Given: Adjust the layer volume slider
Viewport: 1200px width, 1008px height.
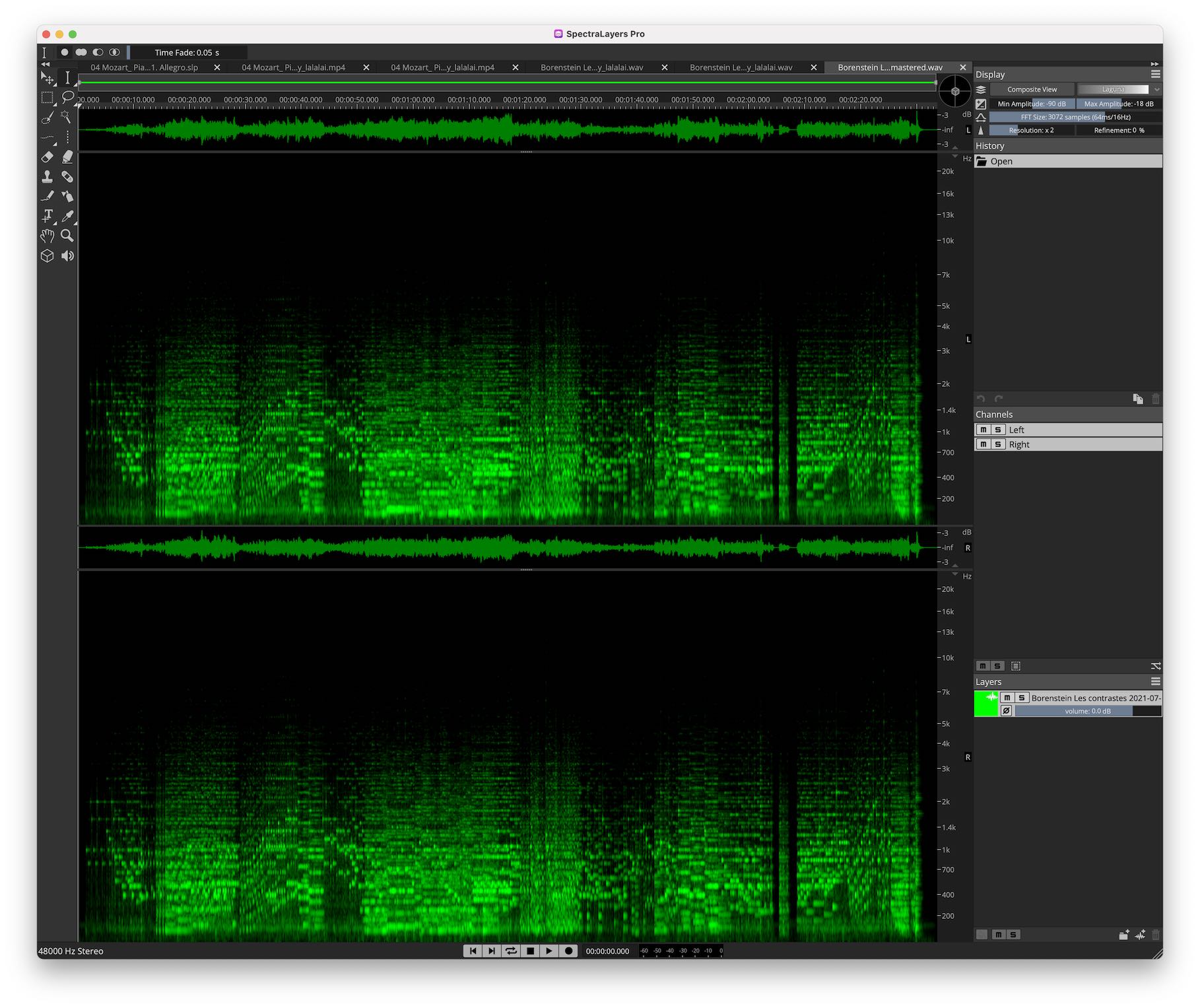Looking at the screenshot, I should tap(1087, 711).
